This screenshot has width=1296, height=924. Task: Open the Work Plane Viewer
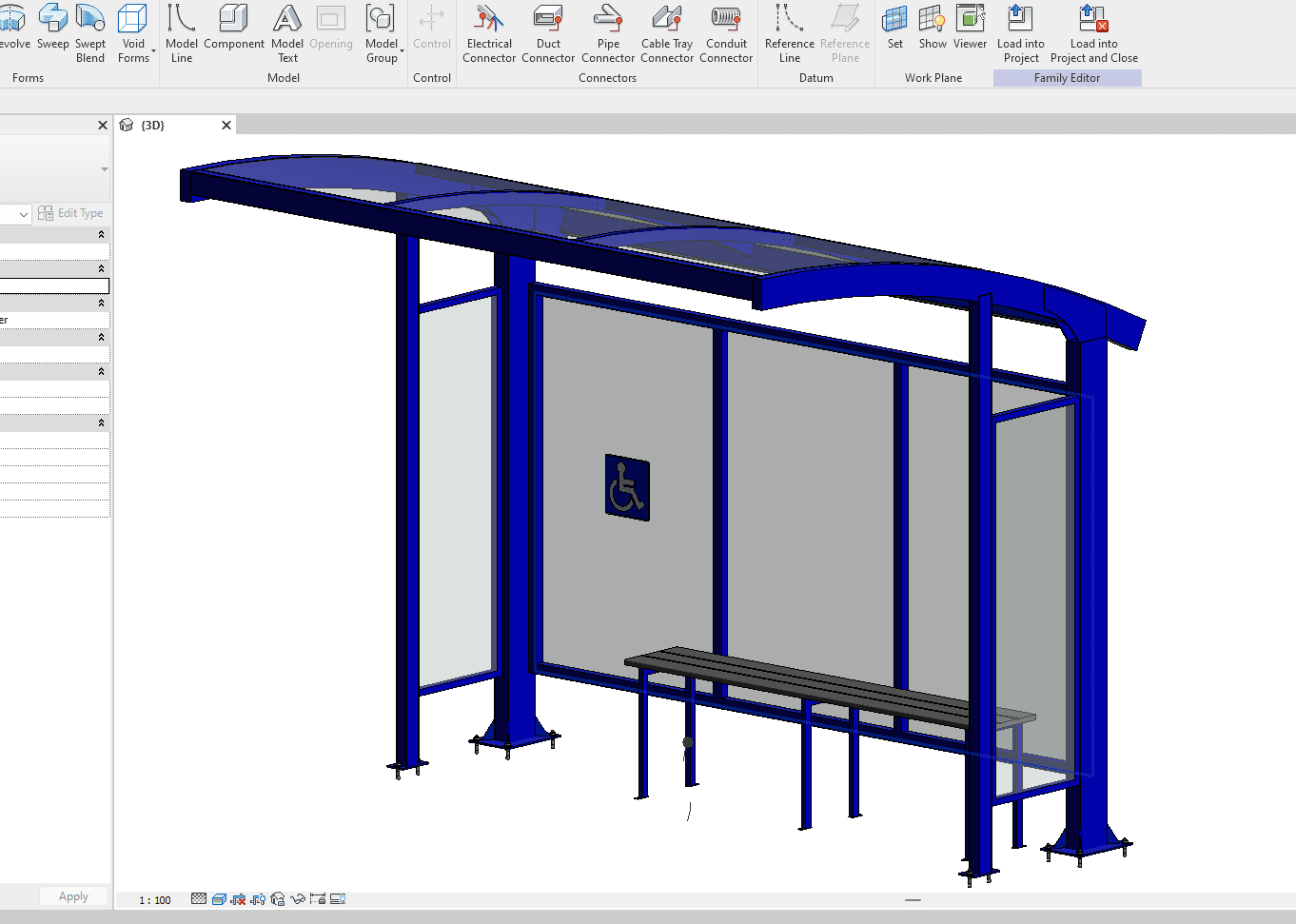(x=970, y=29)
